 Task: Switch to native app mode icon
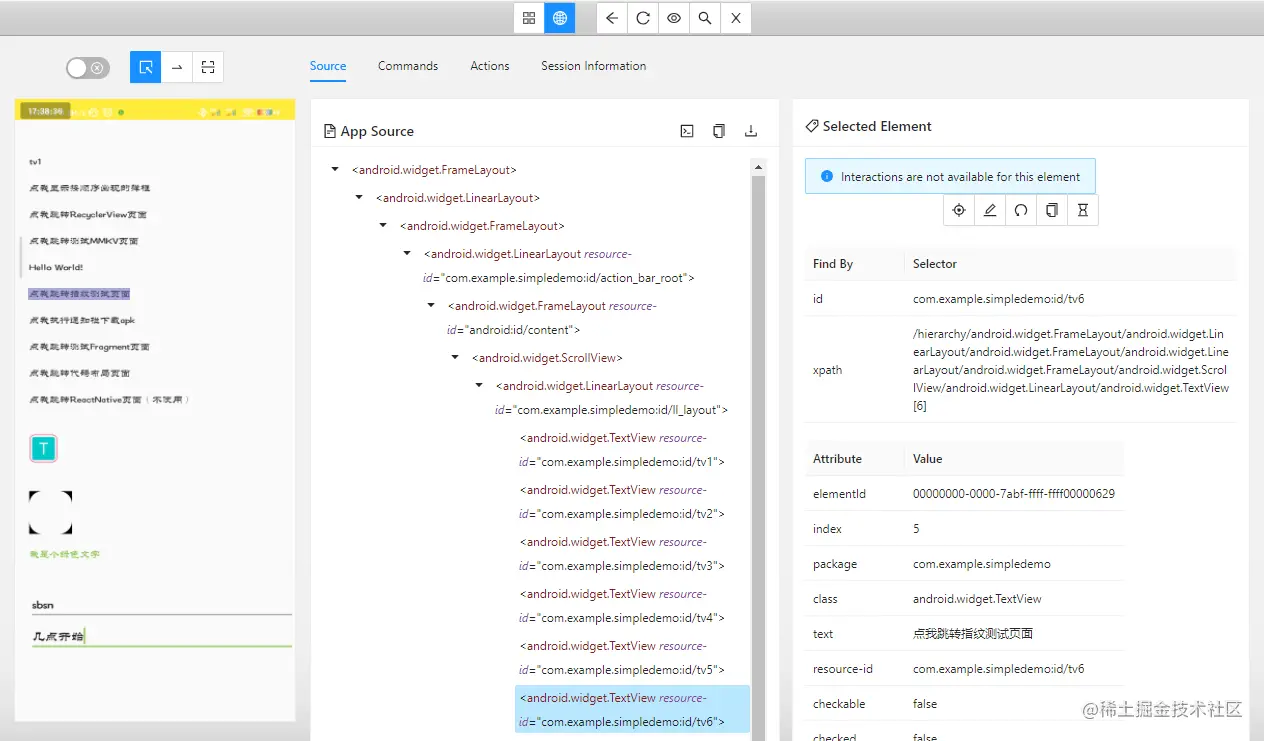click(529, 18)
